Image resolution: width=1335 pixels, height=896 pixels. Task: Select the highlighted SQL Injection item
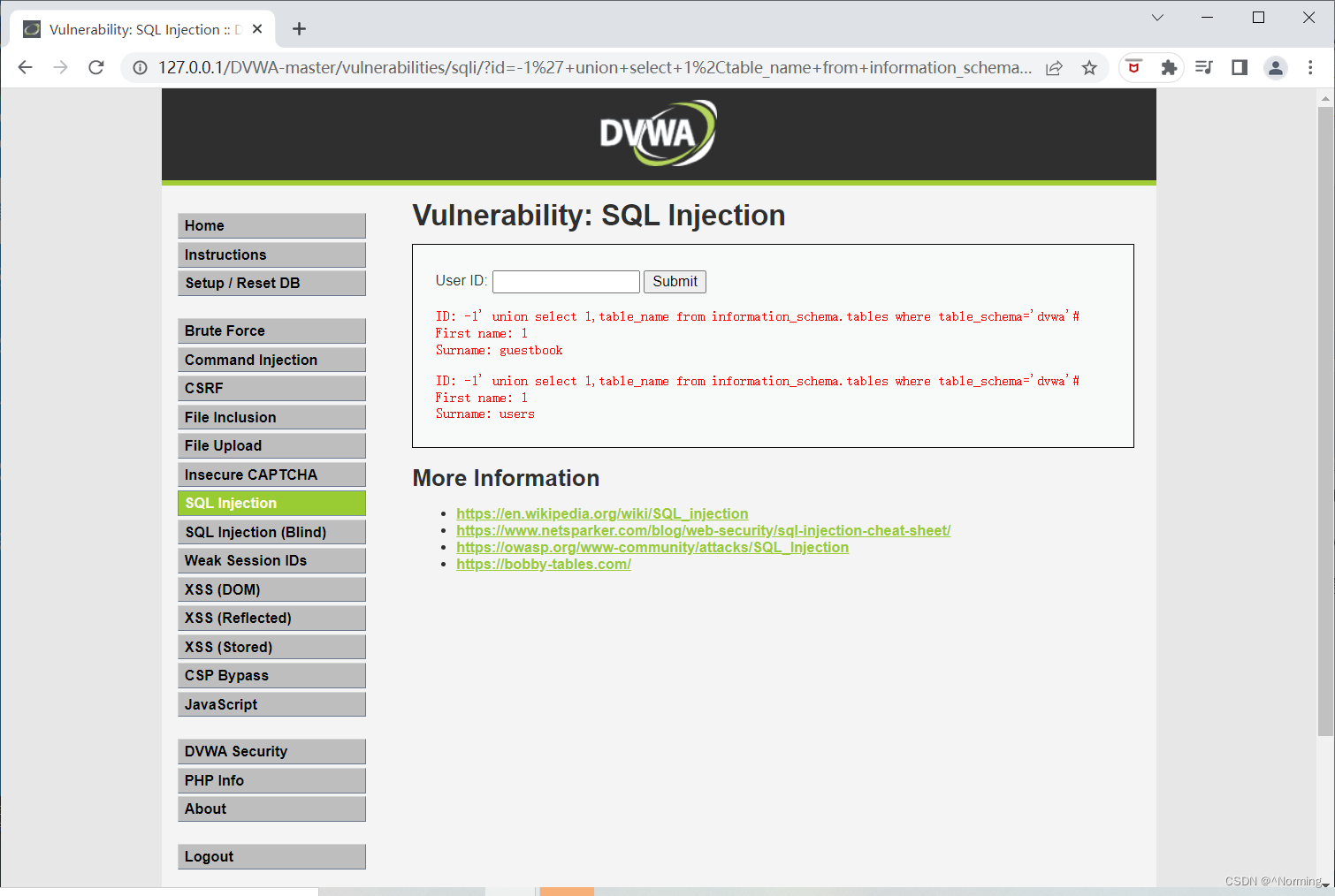click(x=271, y=503)
